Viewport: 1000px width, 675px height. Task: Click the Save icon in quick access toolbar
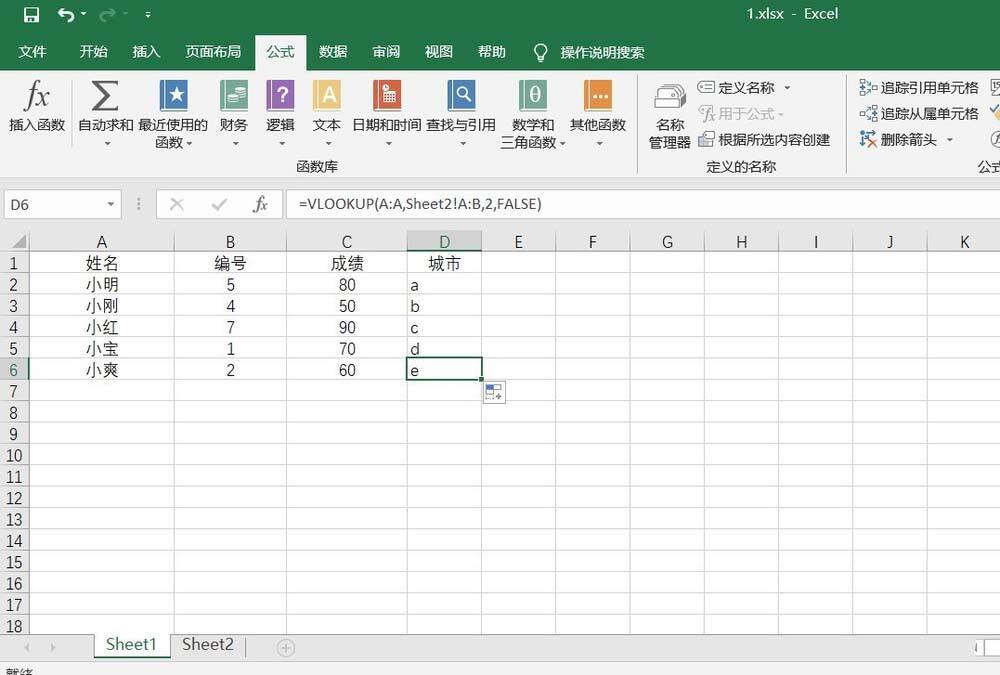31,14
